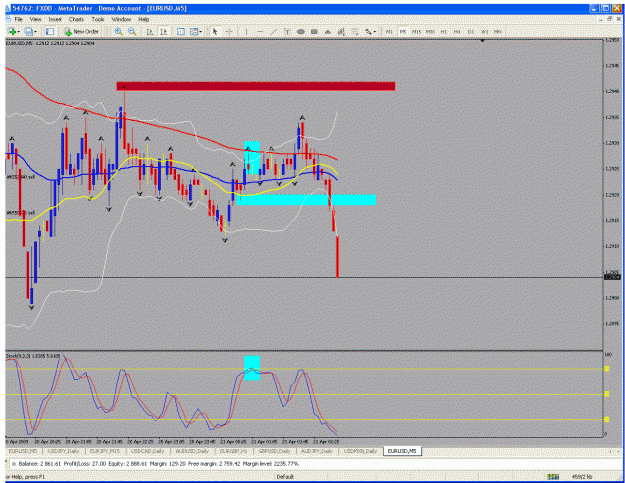Click the highlighted current price label
Image resolution: width=625 pixels, height=483 pixels.
(612, 277)
